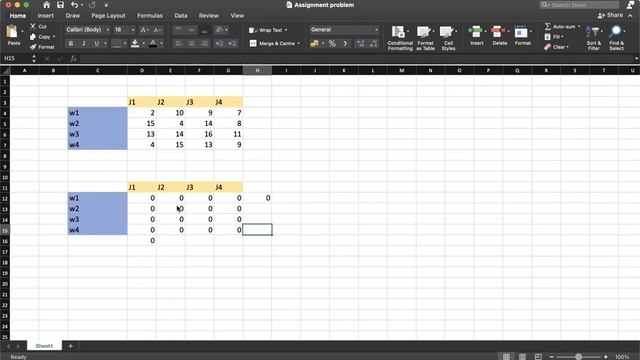This screenshot has height=360, width=640.
Task: Align text to the bottom of cell
Action: pyautogui.click(x=204, y=30)
